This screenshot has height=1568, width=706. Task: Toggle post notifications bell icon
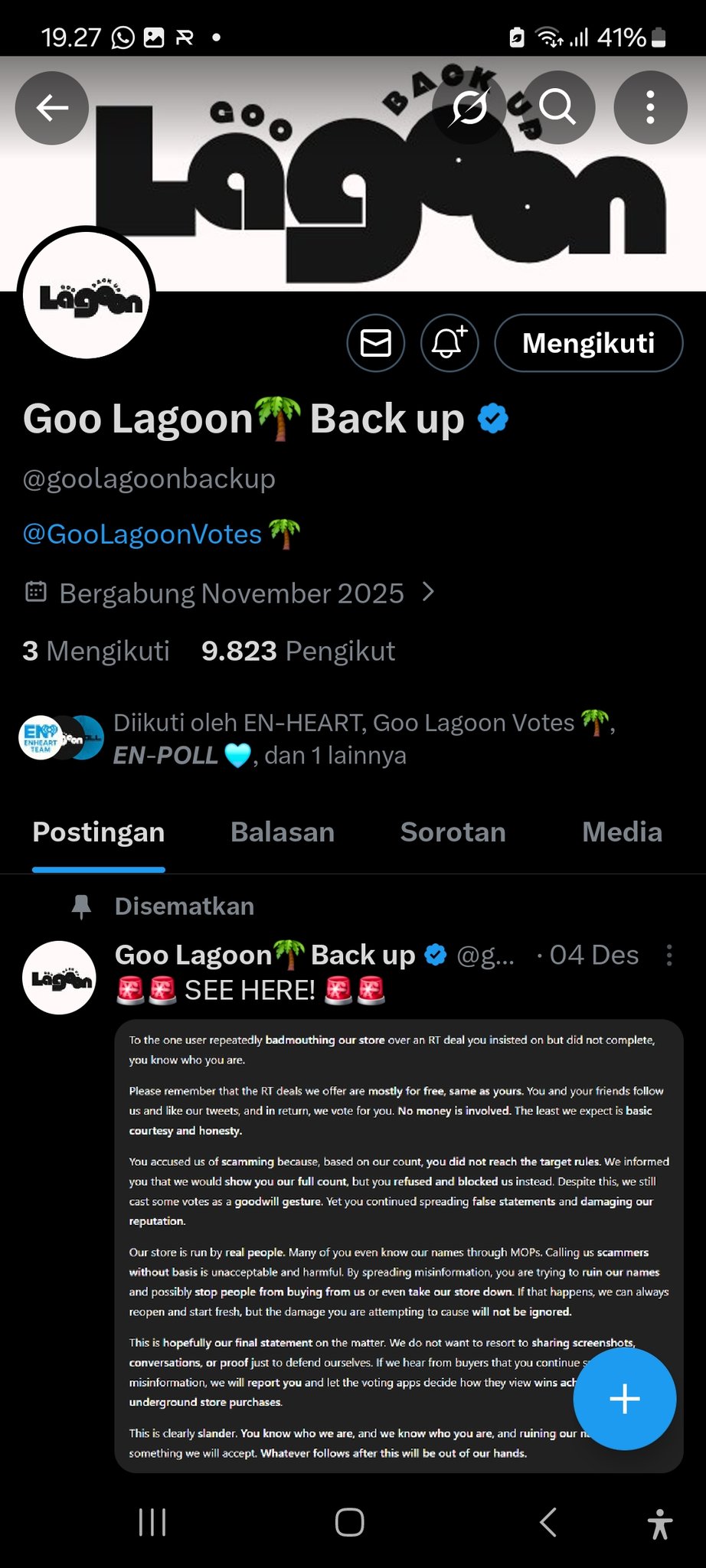coord(449,343)
